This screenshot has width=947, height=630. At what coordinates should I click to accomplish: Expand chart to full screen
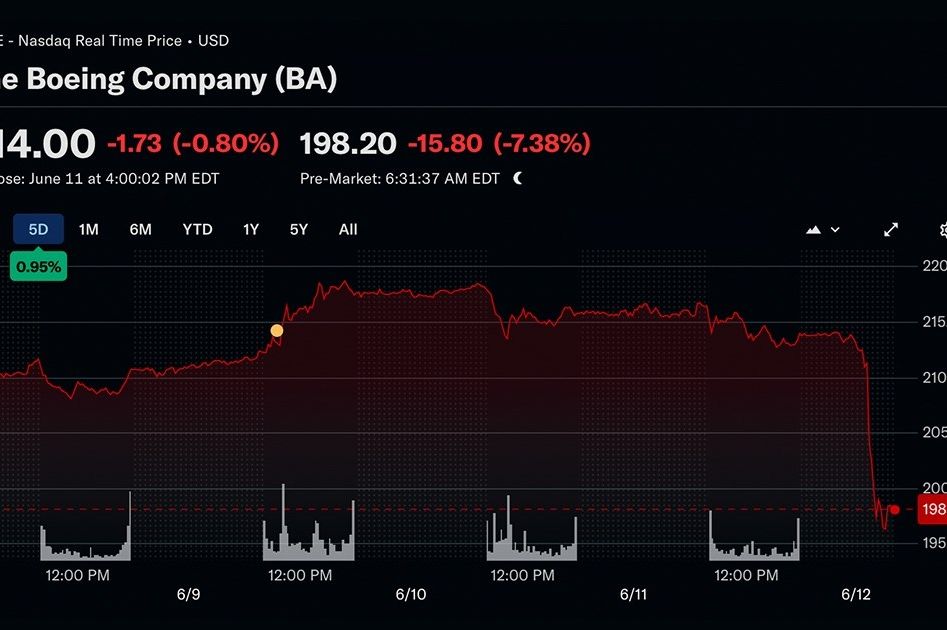[x=891, y=230]
